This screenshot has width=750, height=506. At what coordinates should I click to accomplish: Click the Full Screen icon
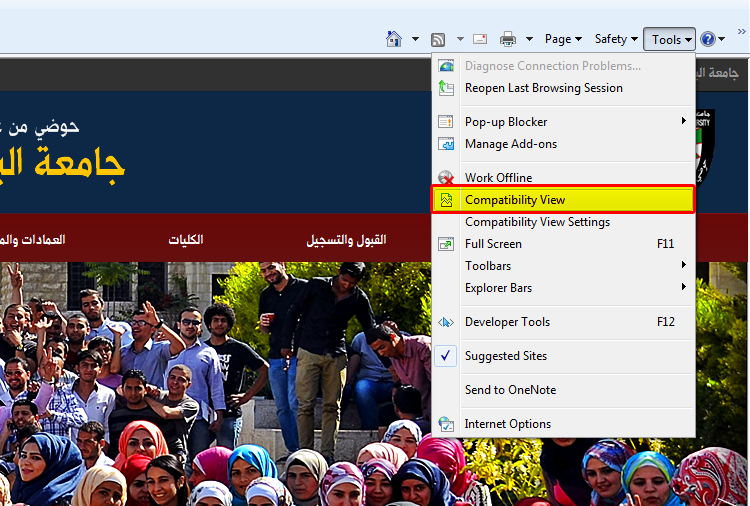click(x=446, y=244)
